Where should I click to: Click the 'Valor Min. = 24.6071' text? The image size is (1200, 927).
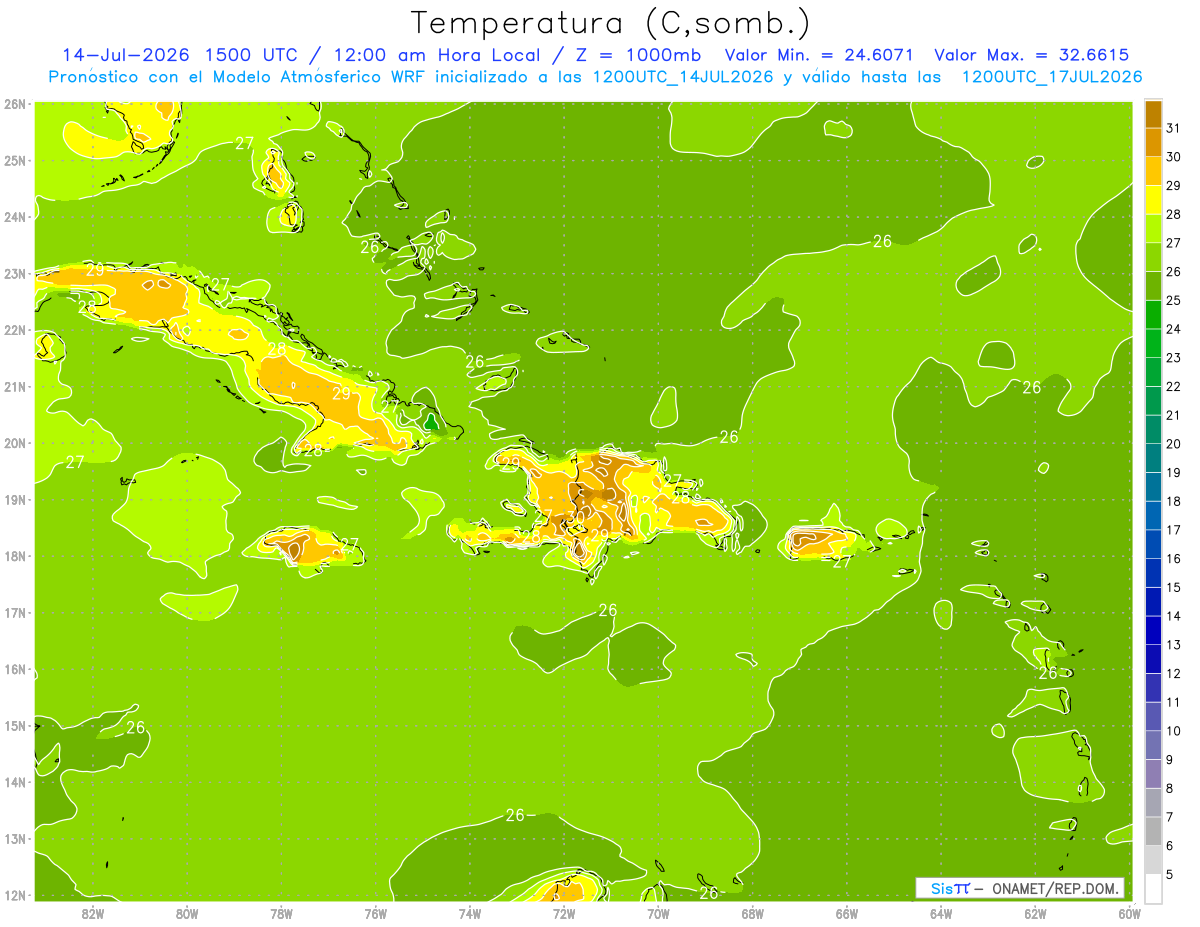[818, 55]
